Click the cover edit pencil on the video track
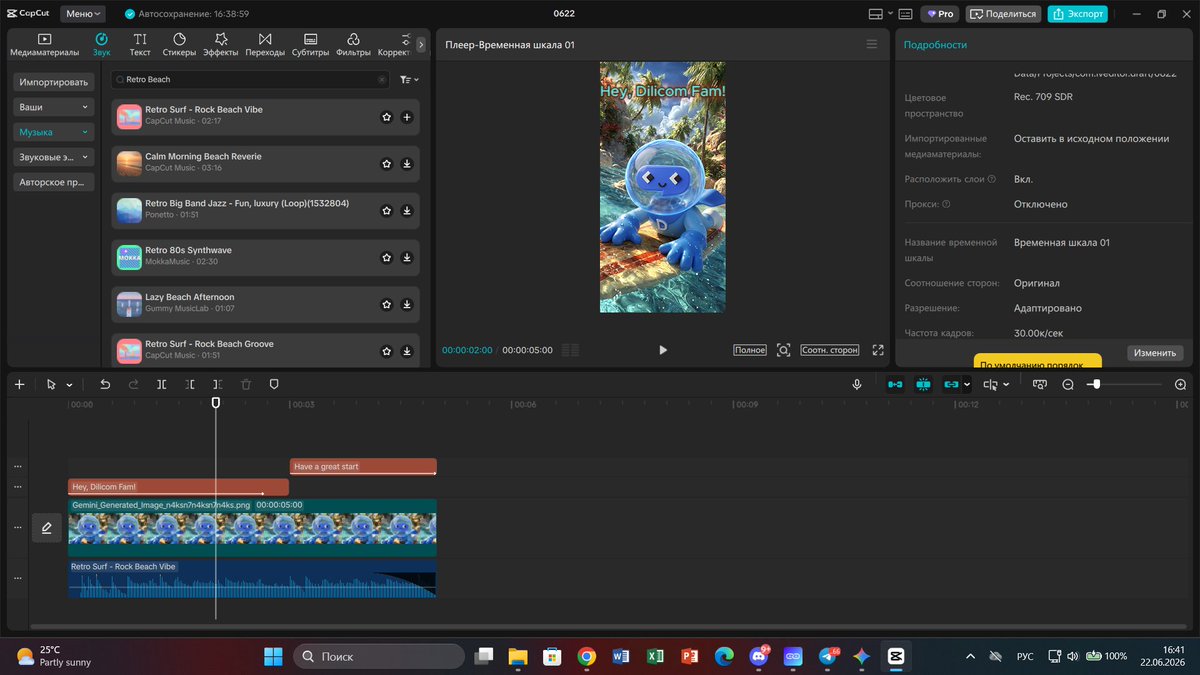 47,527
